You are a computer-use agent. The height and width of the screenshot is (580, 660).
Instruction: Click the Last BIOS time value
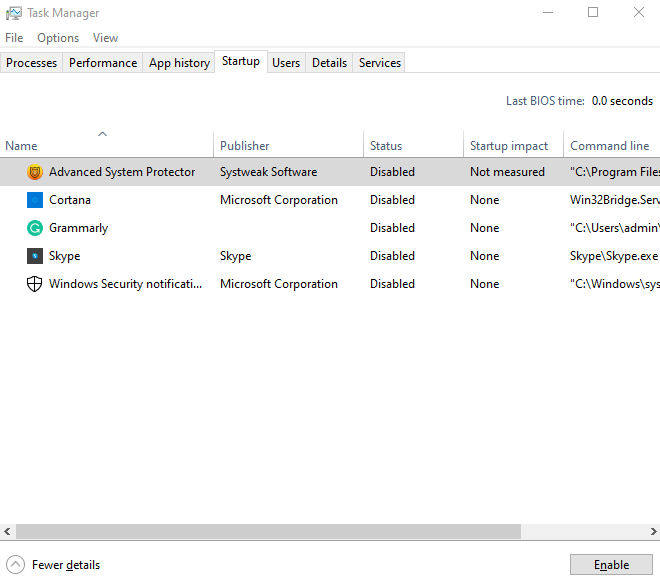622,101
